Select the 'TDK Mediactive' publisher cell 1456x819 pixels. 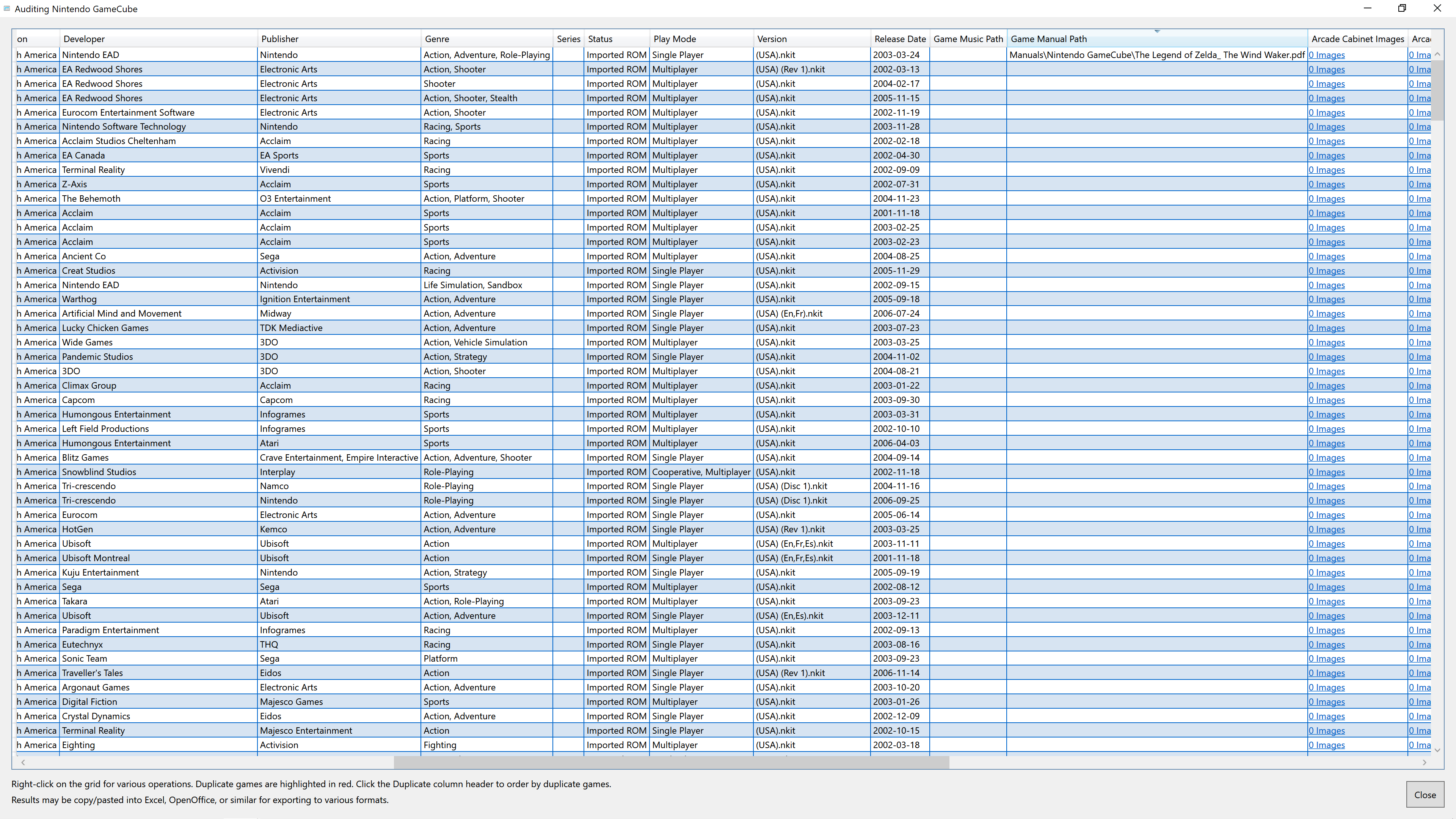[339, 328]
